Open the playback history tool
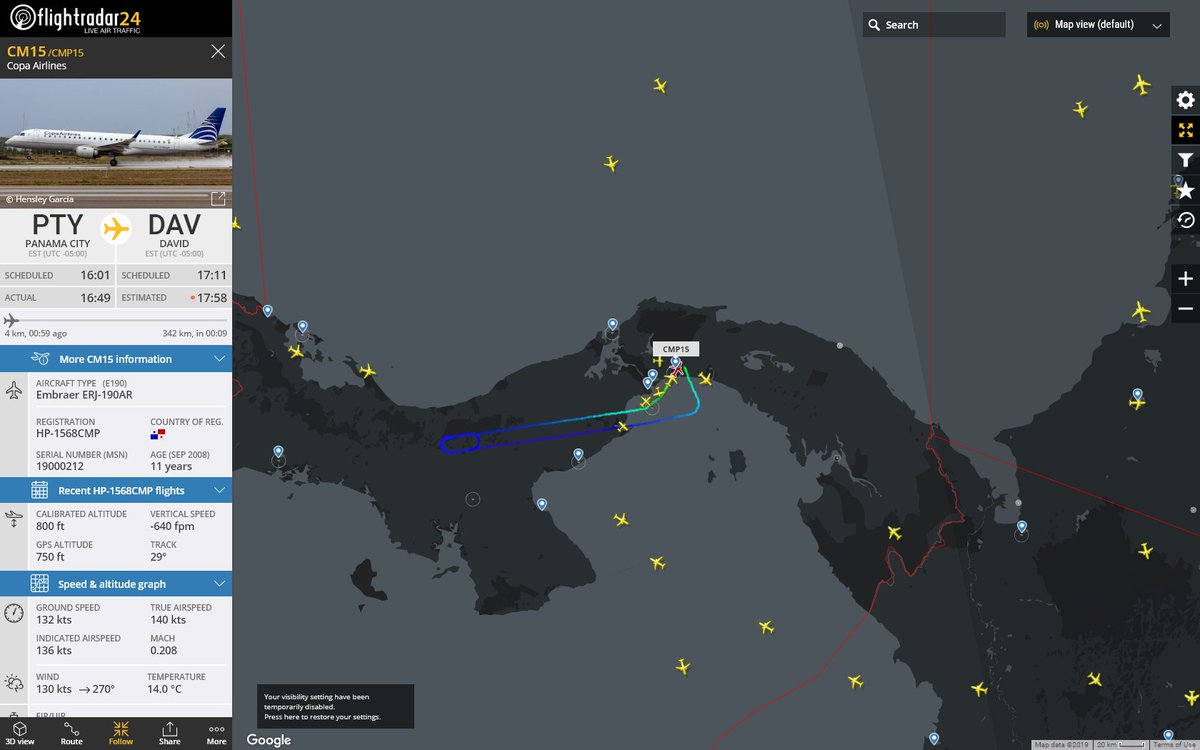Viewport: 1200px width, 750px height. pos(1185,220)
